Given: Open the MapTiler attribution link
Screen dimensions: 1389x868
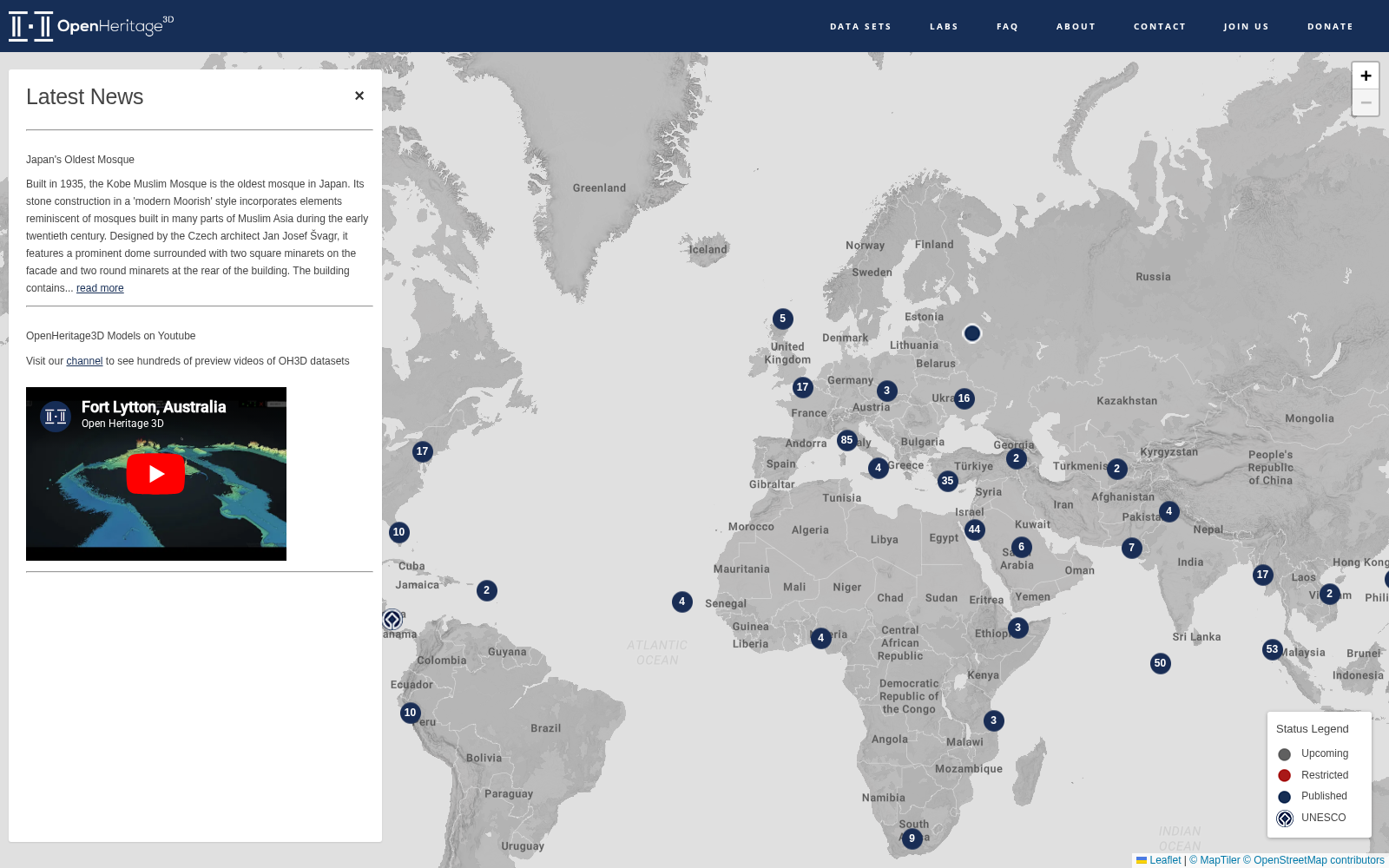Looking at the screenshot, I should (x=1215, y=860).
